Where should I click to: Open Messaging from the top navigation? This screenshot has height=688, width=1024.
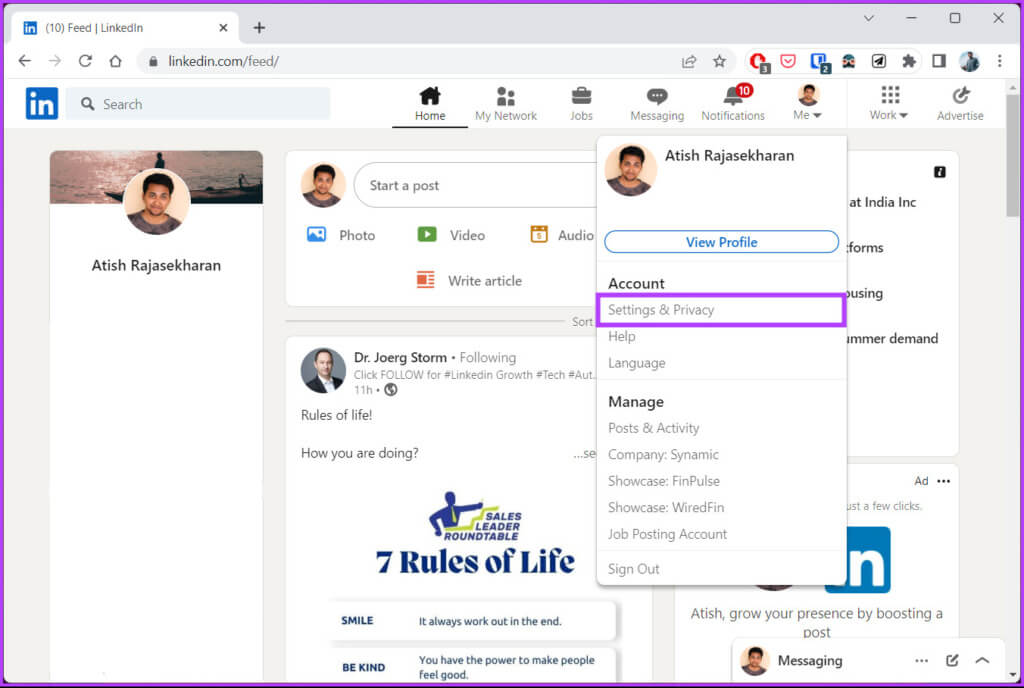(657, 104)
